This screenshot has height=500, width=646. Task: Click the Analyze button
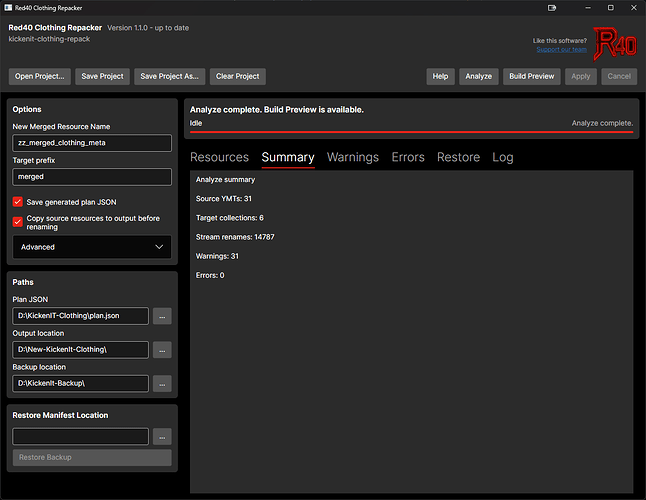(478, 77)
